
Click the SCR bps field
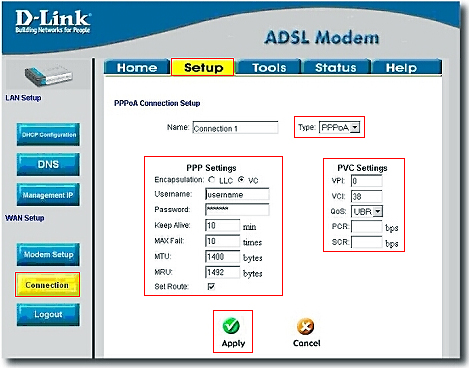(367, 242)
